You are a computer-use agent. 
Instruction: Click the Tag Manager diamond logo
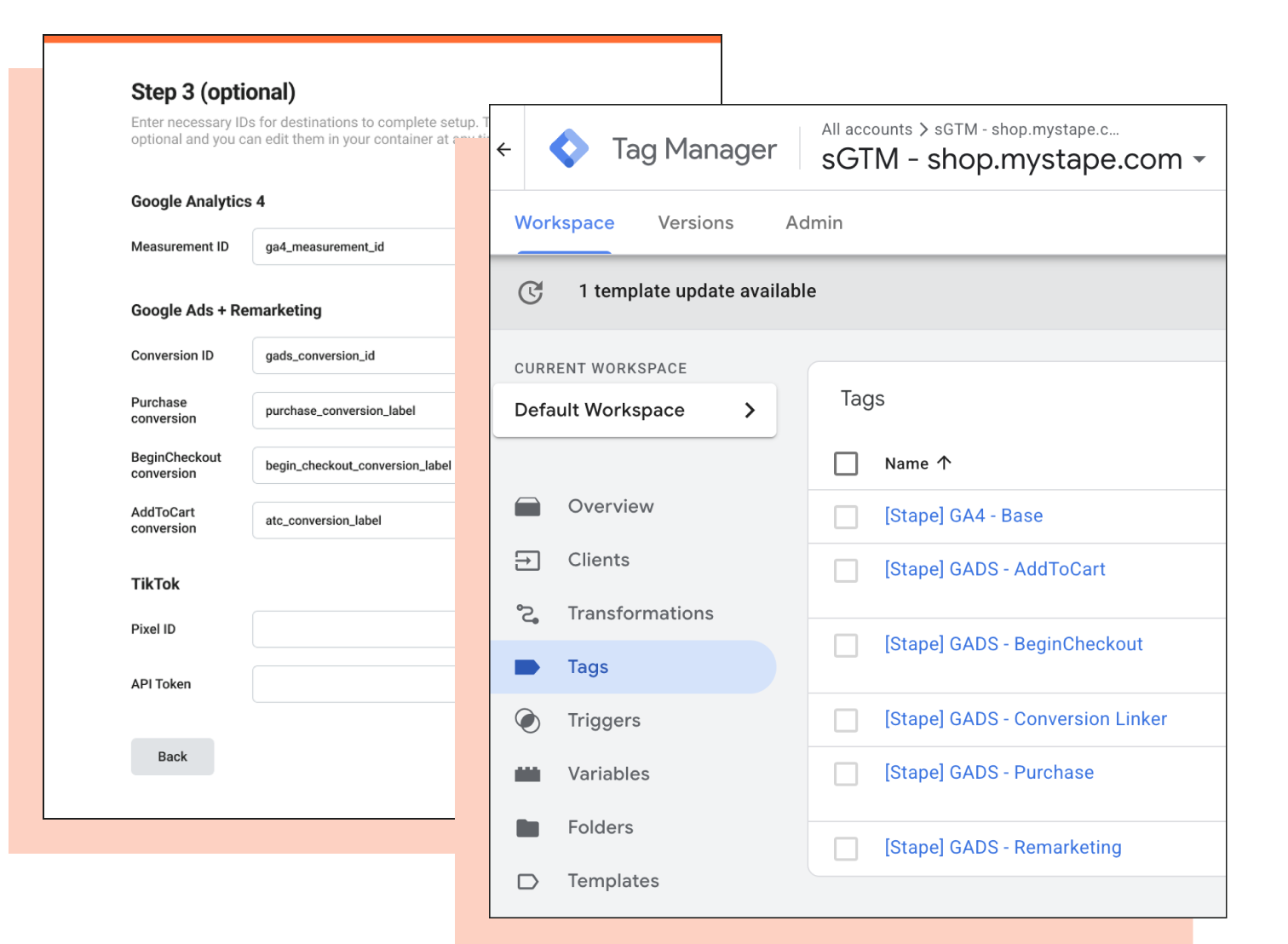pos(569,149)
